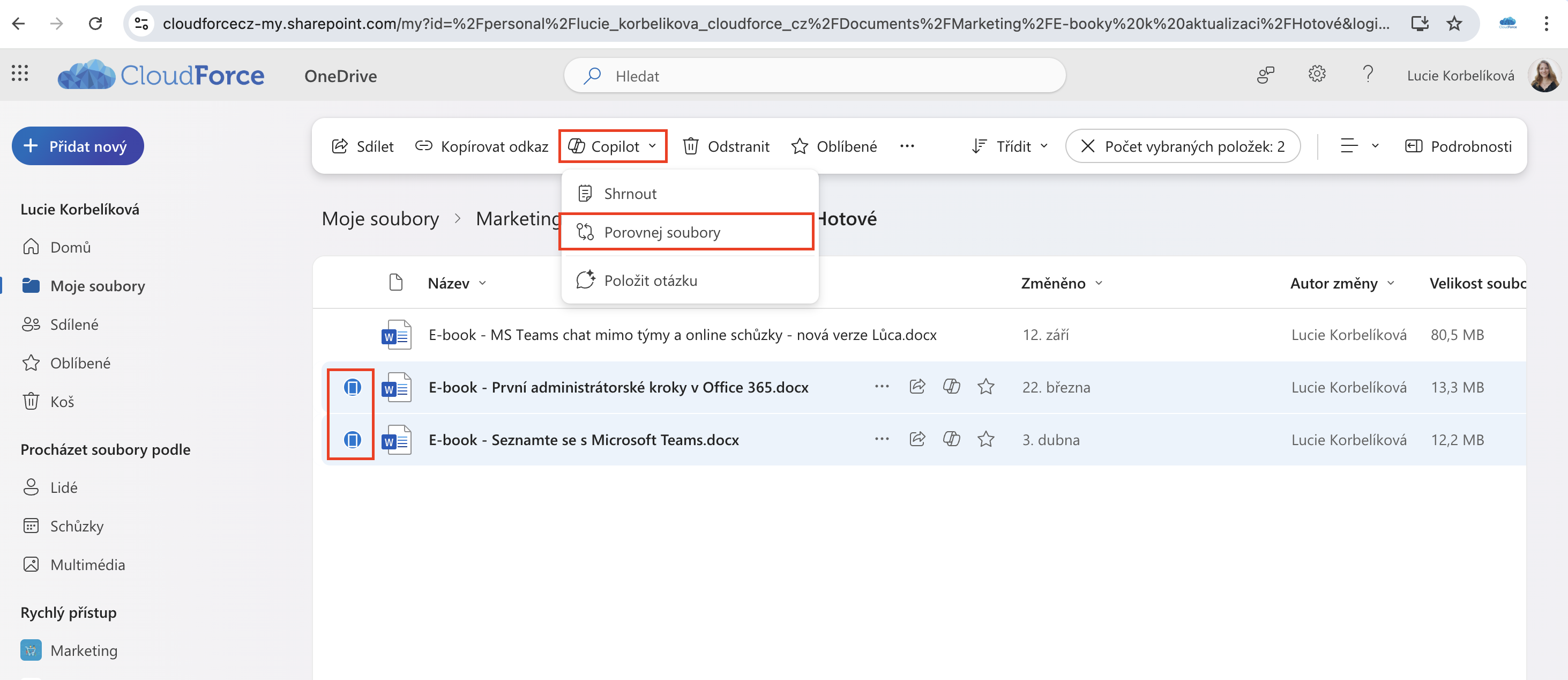The width and height of the screenshot is (1568, 680).
Task: Open the Podrobnosti details pane
Action: point(1459,146)
